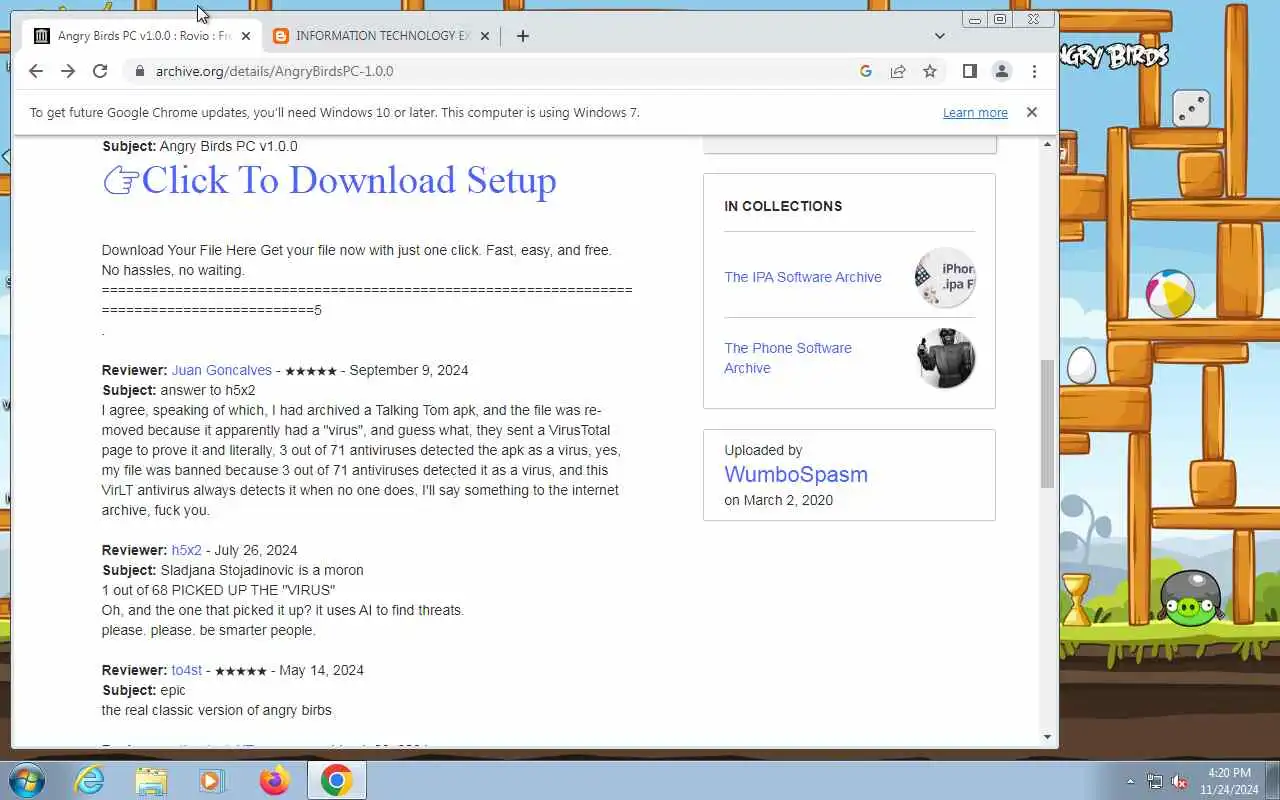
Task: Select 'September 9, 2024' review date text
Action: click(x=409, y=370)
